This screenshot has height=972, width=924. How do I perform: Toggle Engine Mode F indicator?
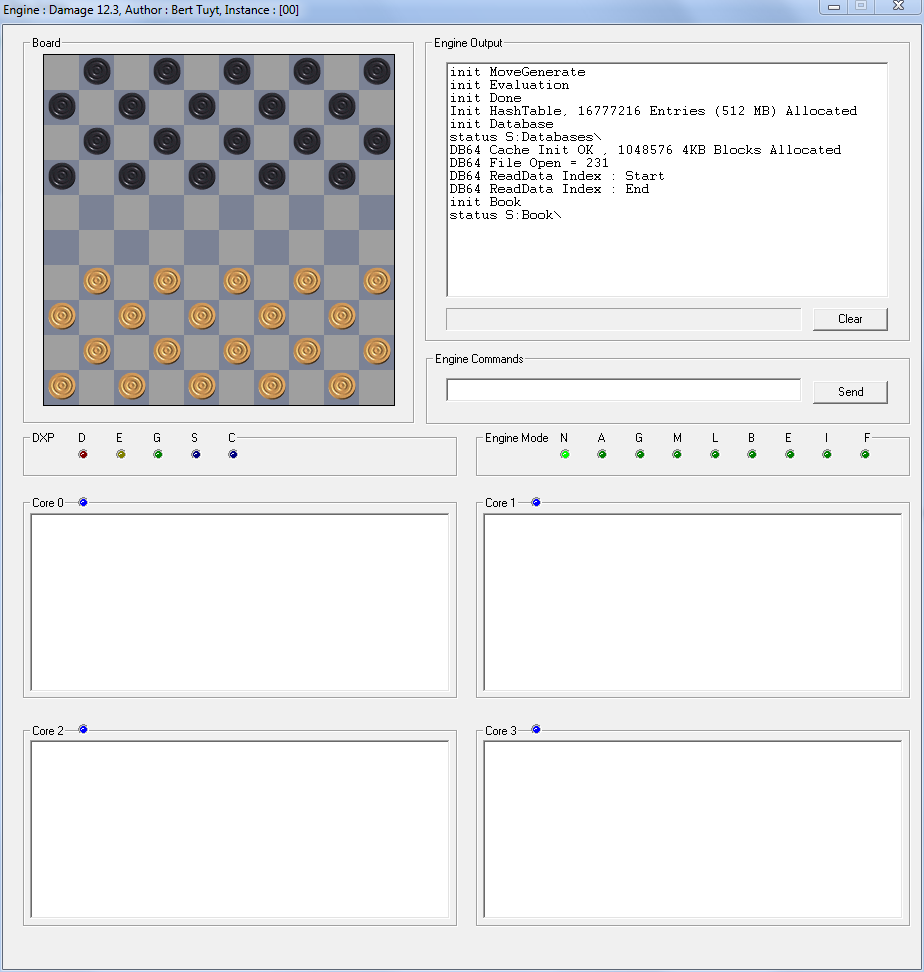[x=865, y=454]
